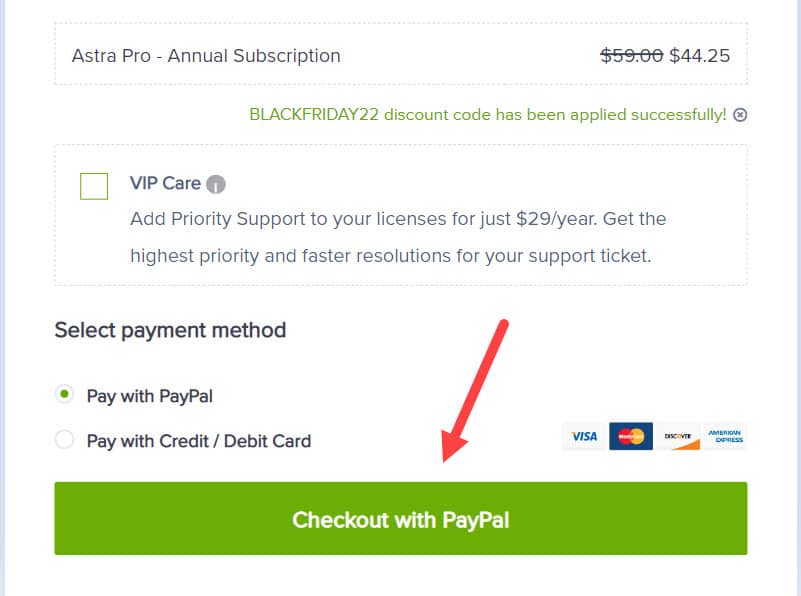Click the Select payment method heading
Viewport: 801px width, 596px height.
click(170, 330)
